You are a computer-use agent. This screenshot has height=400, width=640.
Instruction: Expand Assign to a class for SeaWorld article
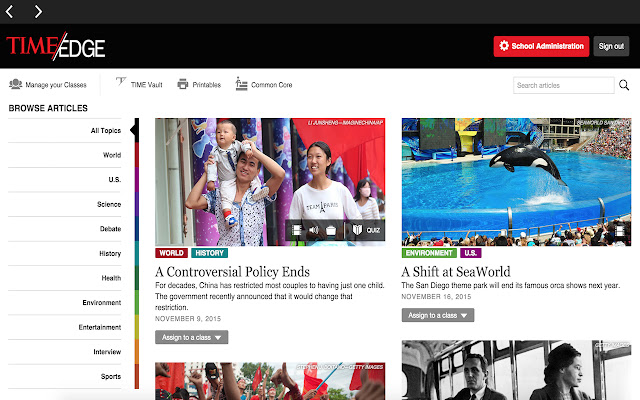click(438, 315)
